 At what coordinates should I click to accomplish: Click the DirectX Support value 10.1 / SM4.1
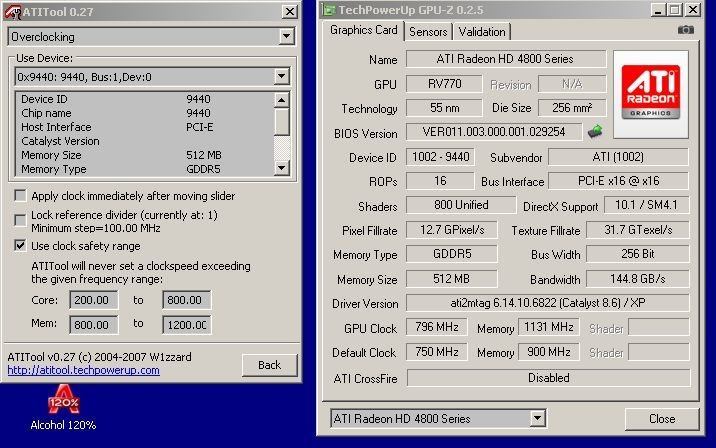[x=646, y=205]
